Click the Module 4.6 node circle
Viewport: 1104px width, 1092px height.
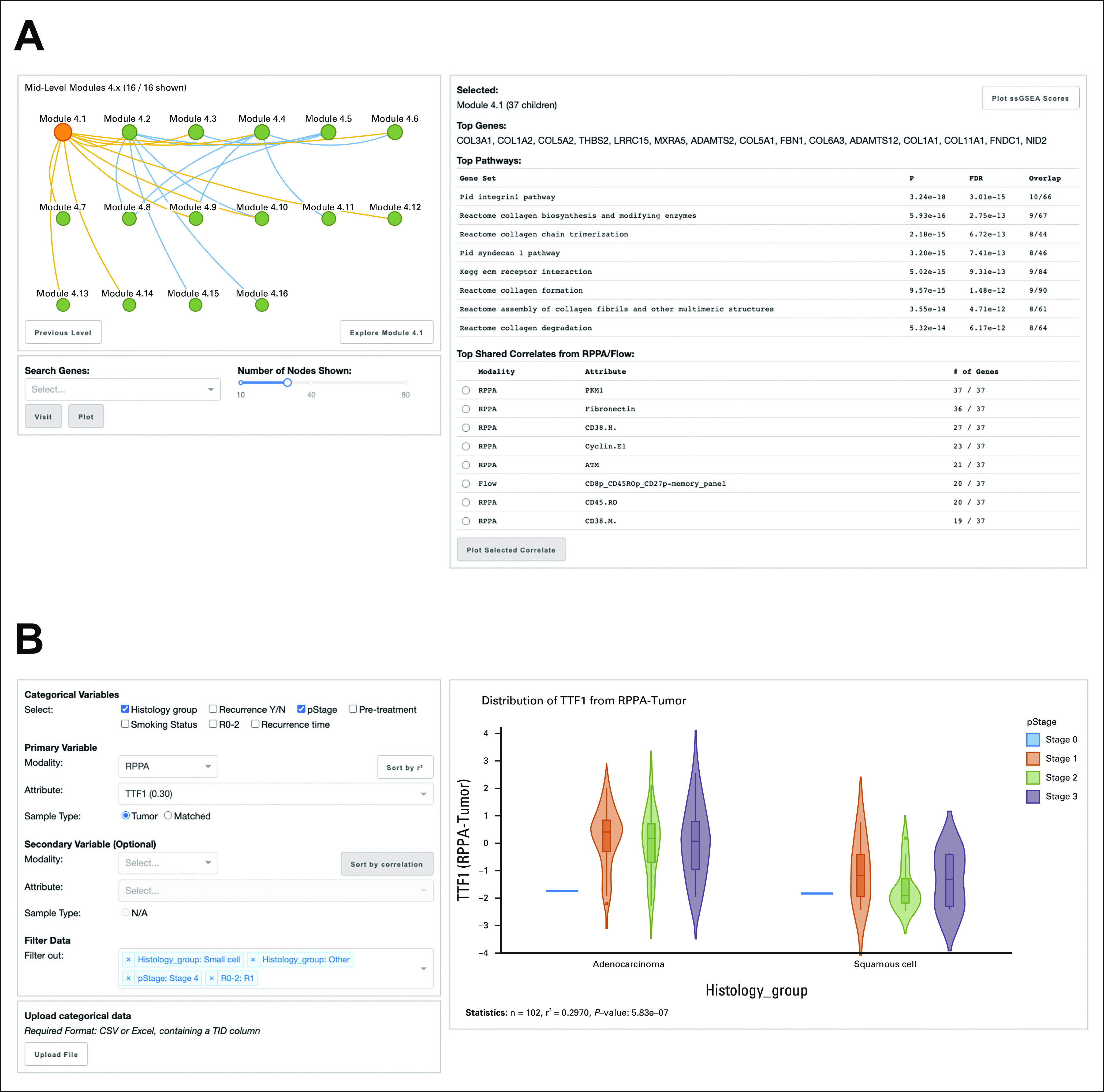point(395,133)
